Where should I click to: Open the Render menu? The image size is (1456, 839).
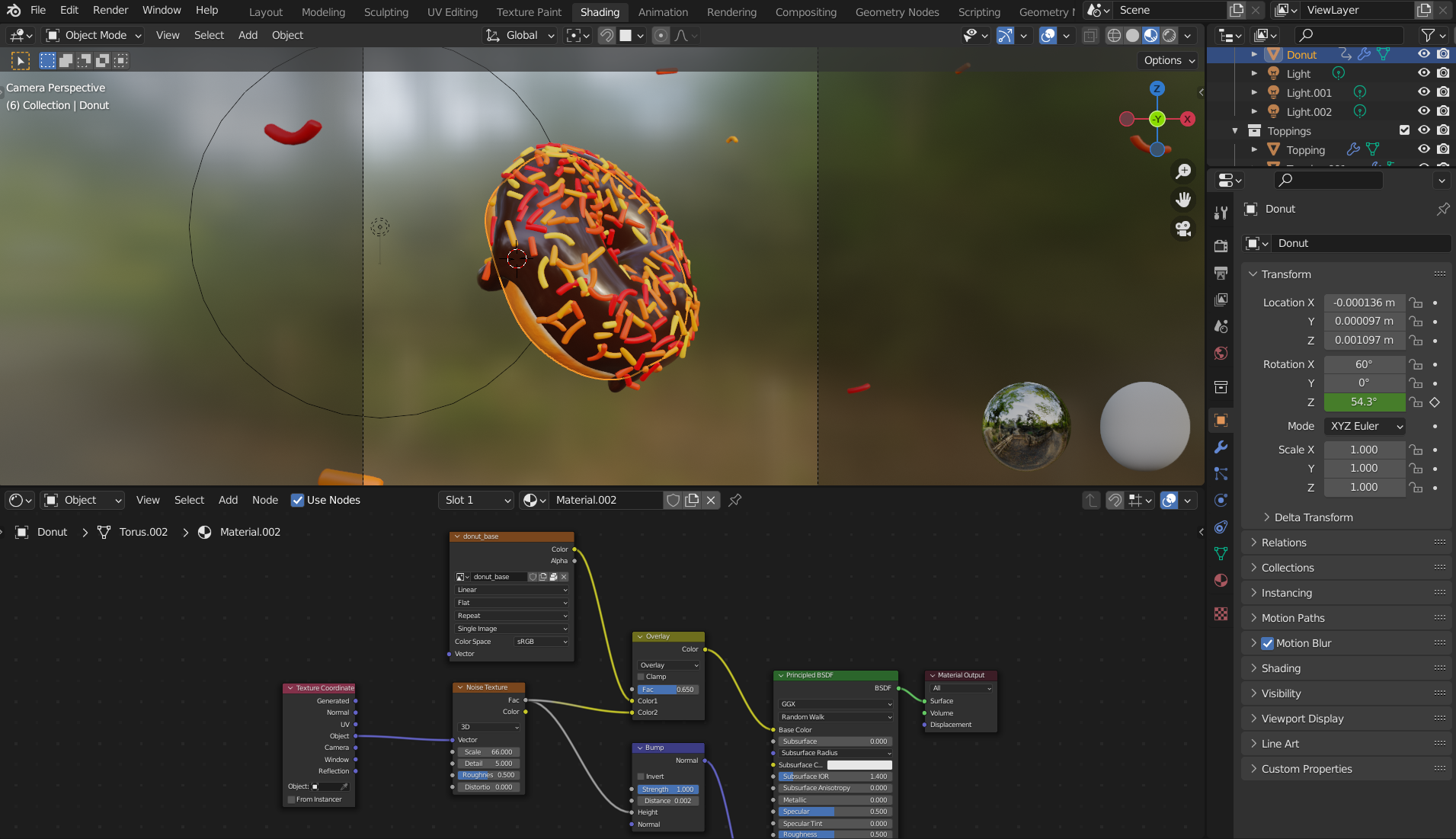[110, 10]
